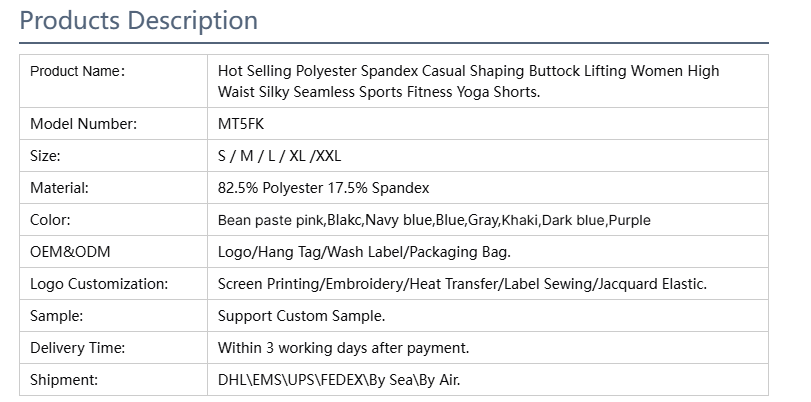This screenshot has height=402, width=811.
Task: Select the Color label cell
Action: (113, 220)
